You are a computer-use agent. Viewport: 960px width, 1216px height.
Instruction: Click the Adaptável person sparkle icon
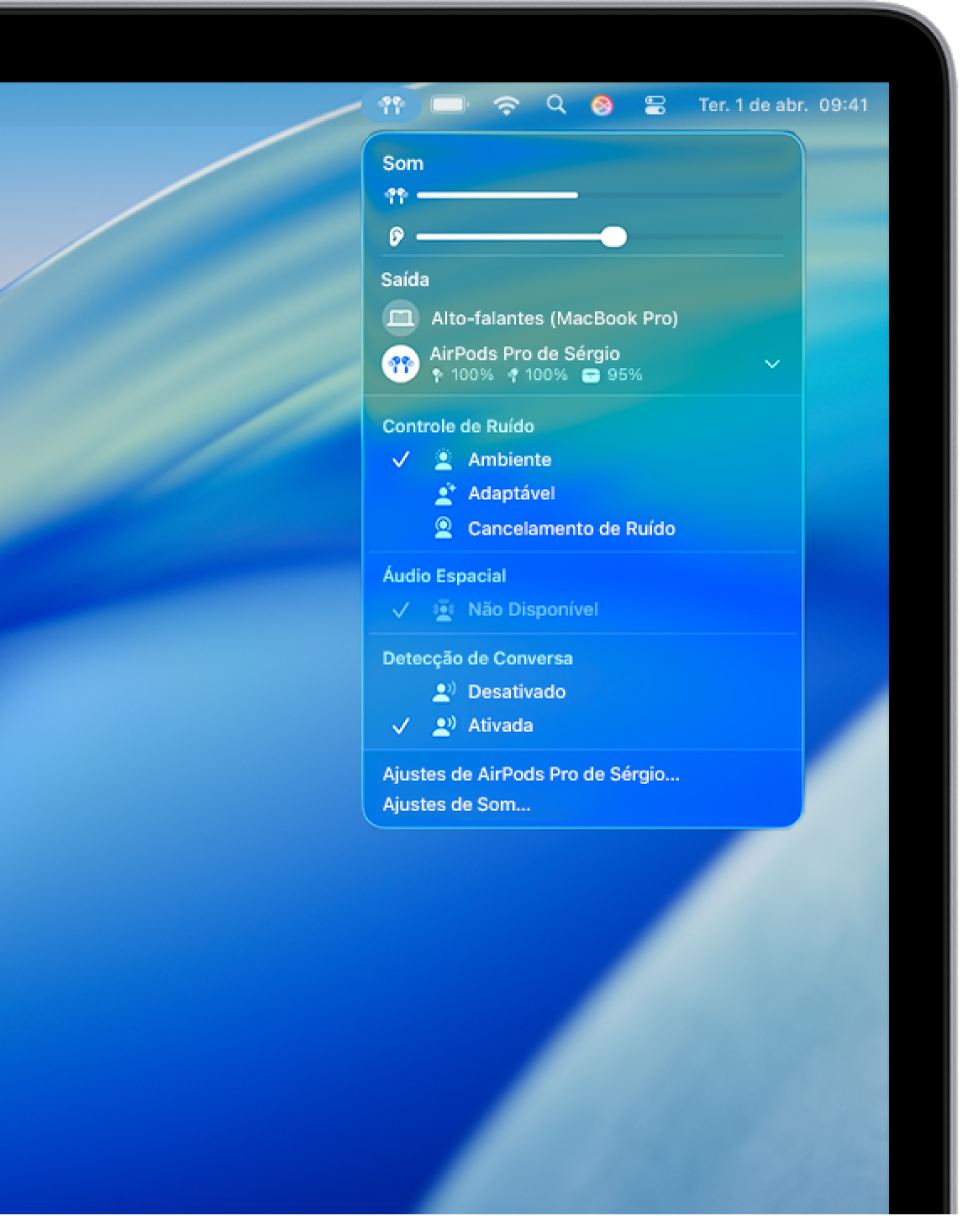444,494
